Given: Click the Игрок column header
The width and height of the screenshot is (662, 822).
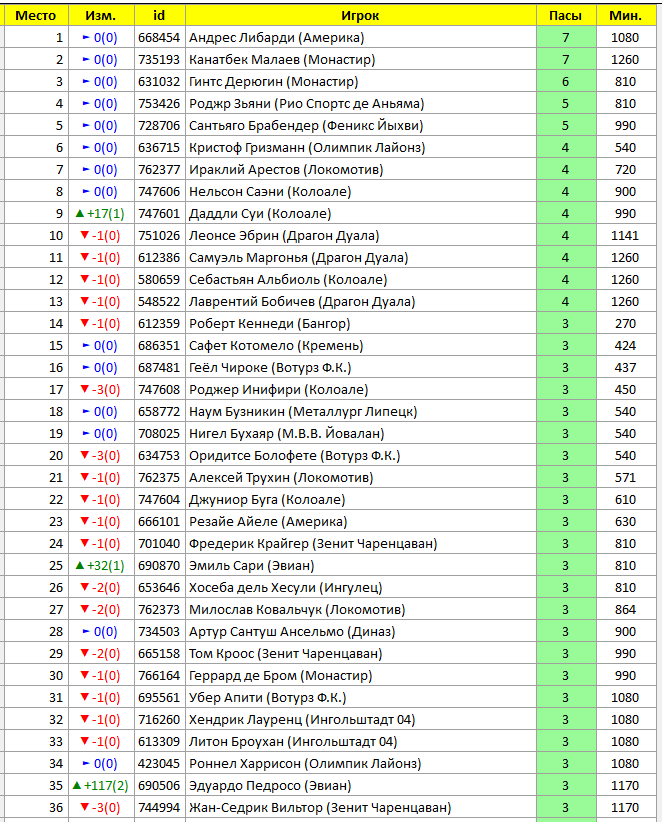Looking at the screenshot, I should coord(361,16).
